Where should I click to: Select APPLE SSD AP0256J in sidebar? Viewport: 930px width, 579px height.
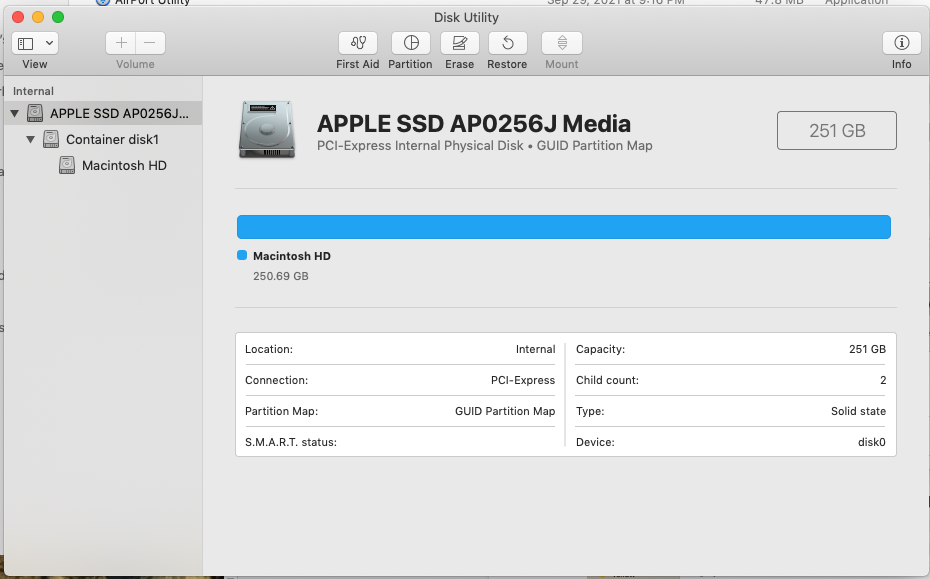103,113
